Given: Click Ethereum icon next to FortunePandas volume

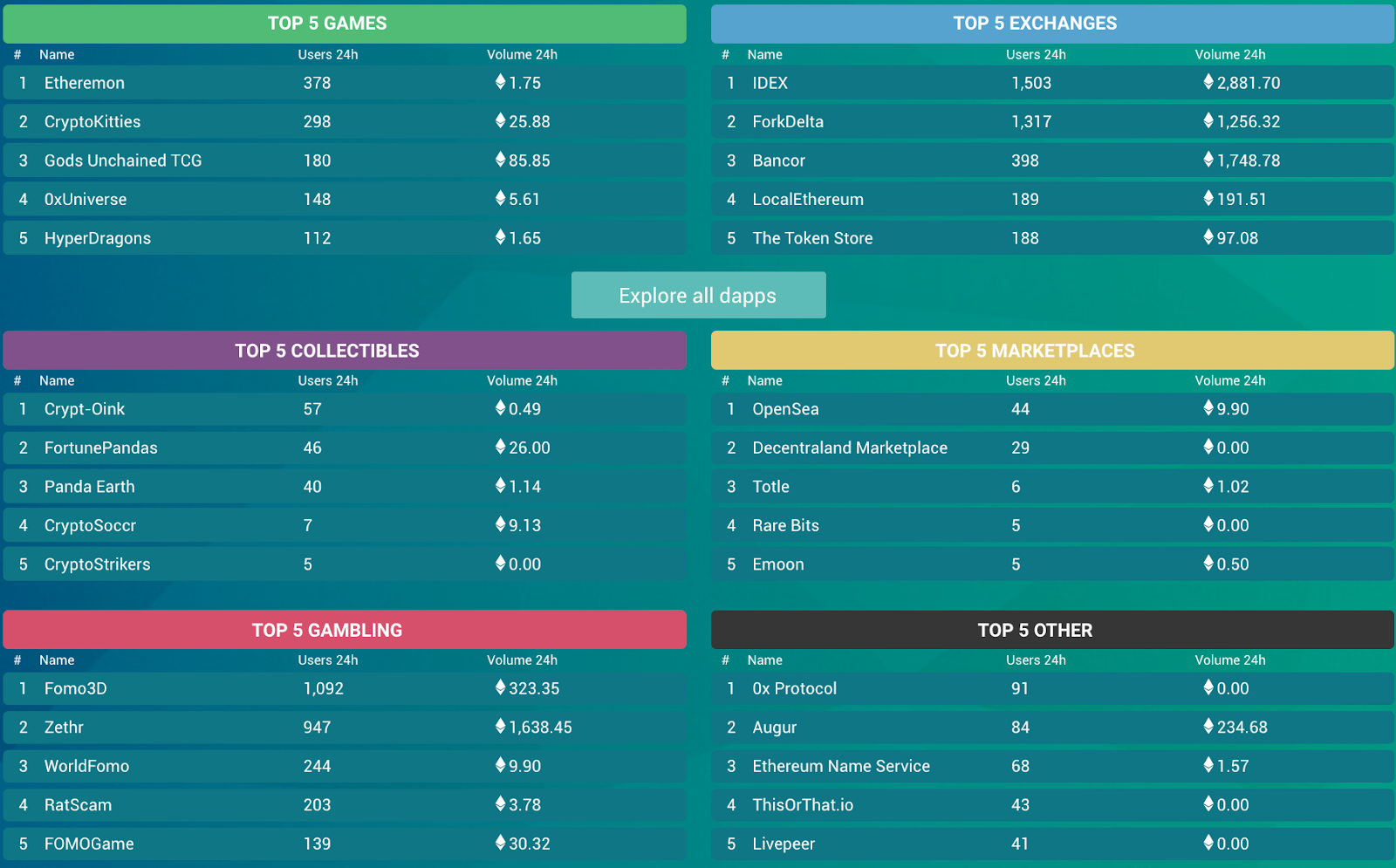Looking at the screenshot, I should (500, 447).
